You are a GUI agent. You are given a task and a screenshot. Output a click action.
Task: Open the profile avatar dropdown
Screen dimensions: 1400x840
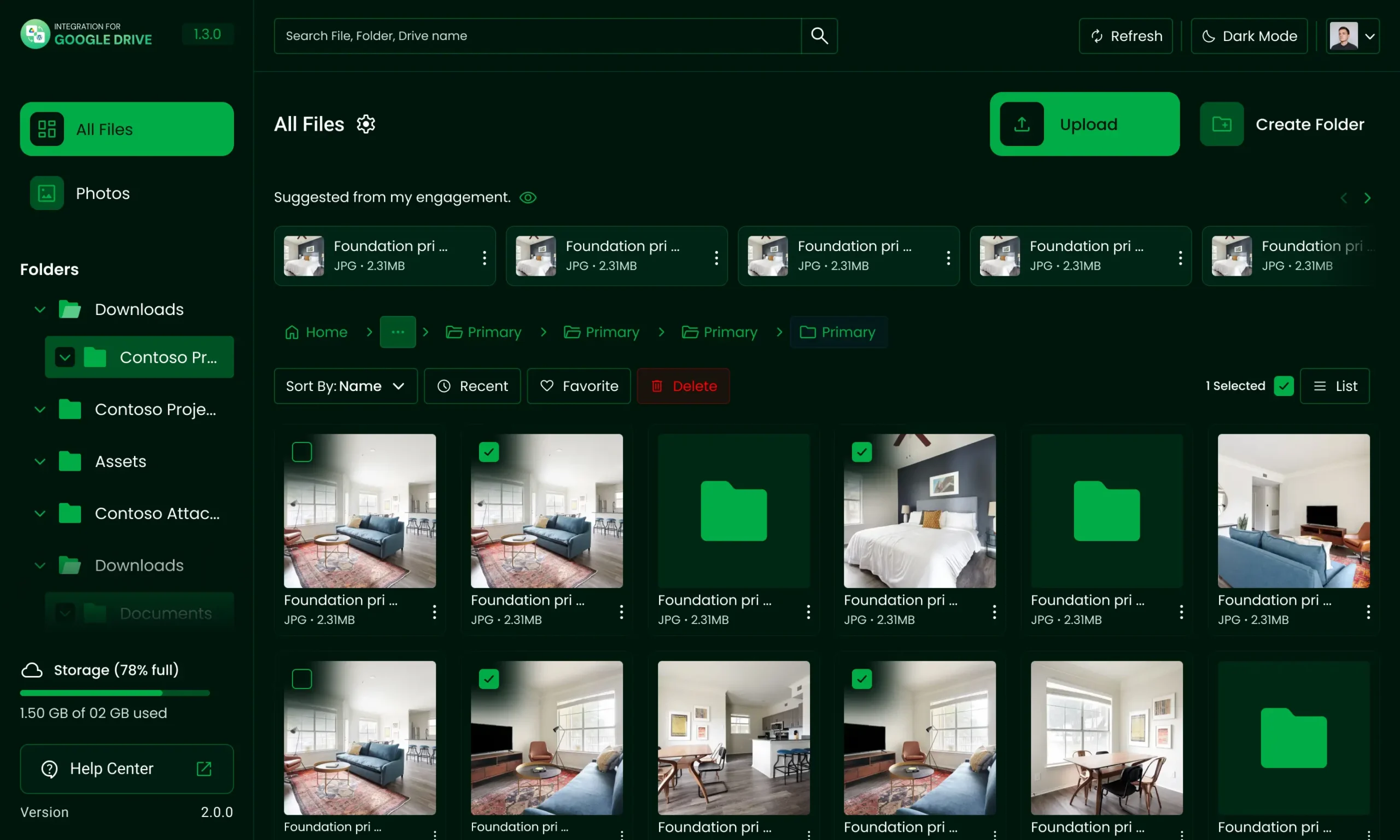coord(1352,36)
